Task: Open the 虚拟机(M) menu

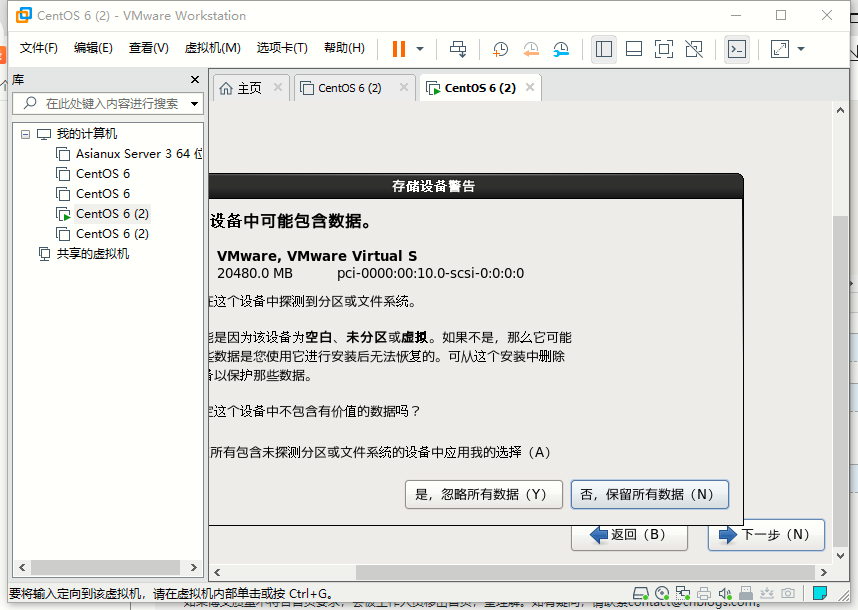Action: click(212, 48)
